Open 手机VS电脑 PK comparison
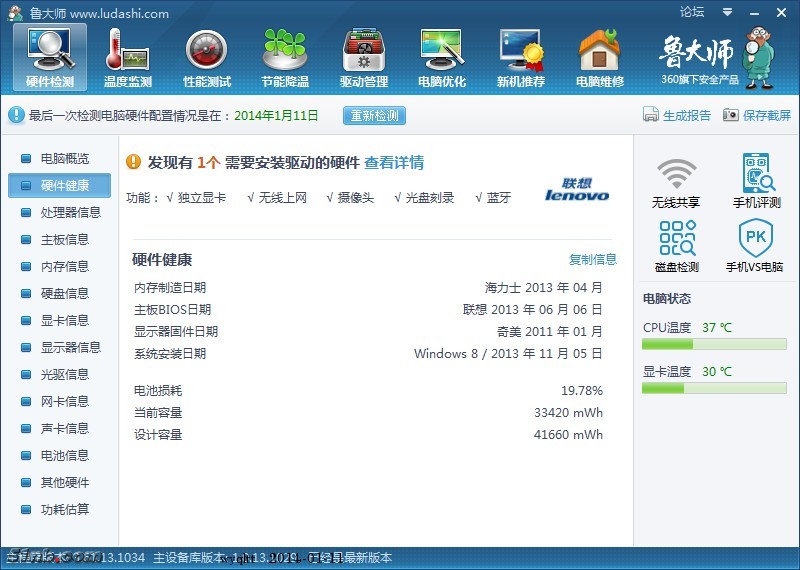The height and width of the screenshot is (570, 800). [756, 247]
